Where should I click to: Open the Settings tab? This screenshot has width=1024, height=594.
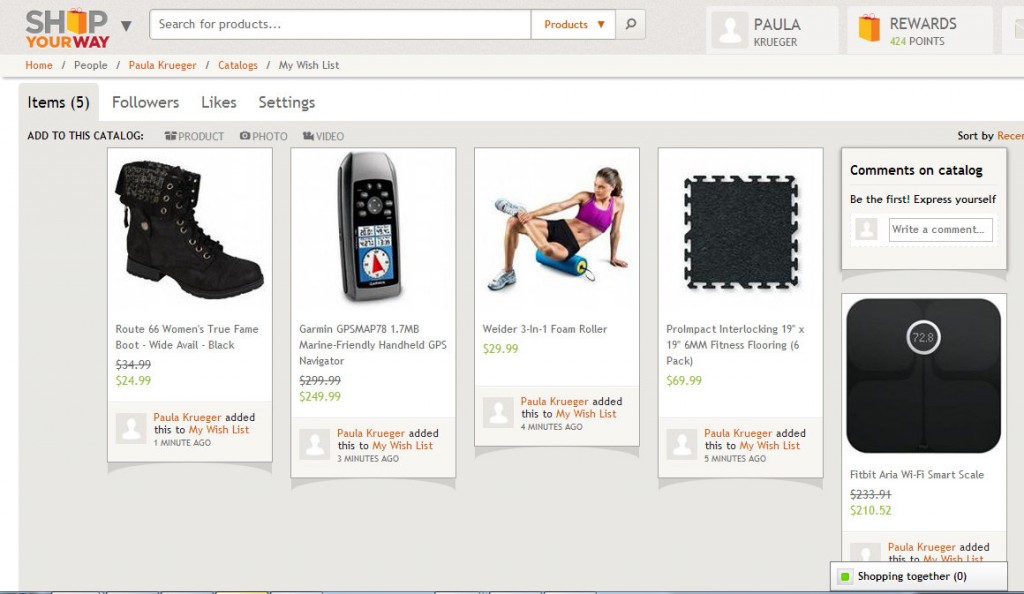286,102
